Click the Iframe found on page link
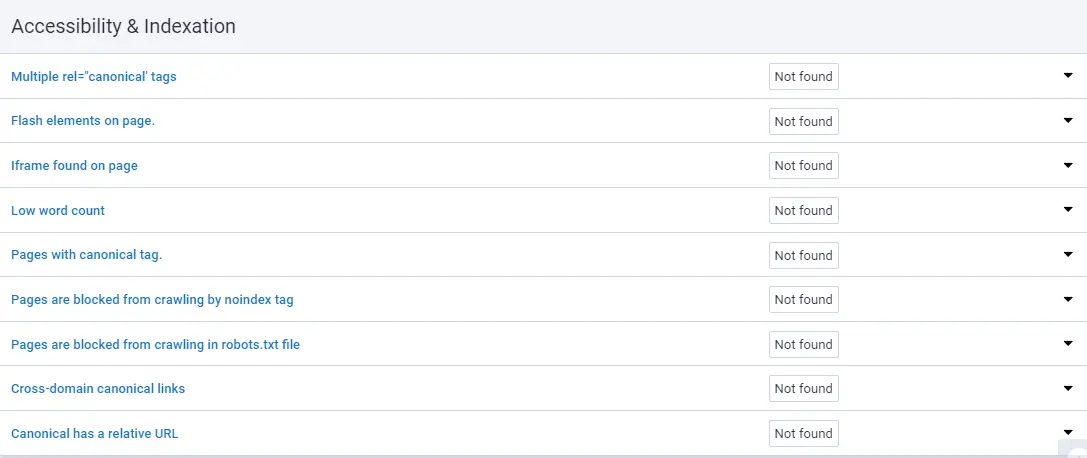The width and height of the screenshot is (1087, 458). pyautogui.click(x=74, y=165)
